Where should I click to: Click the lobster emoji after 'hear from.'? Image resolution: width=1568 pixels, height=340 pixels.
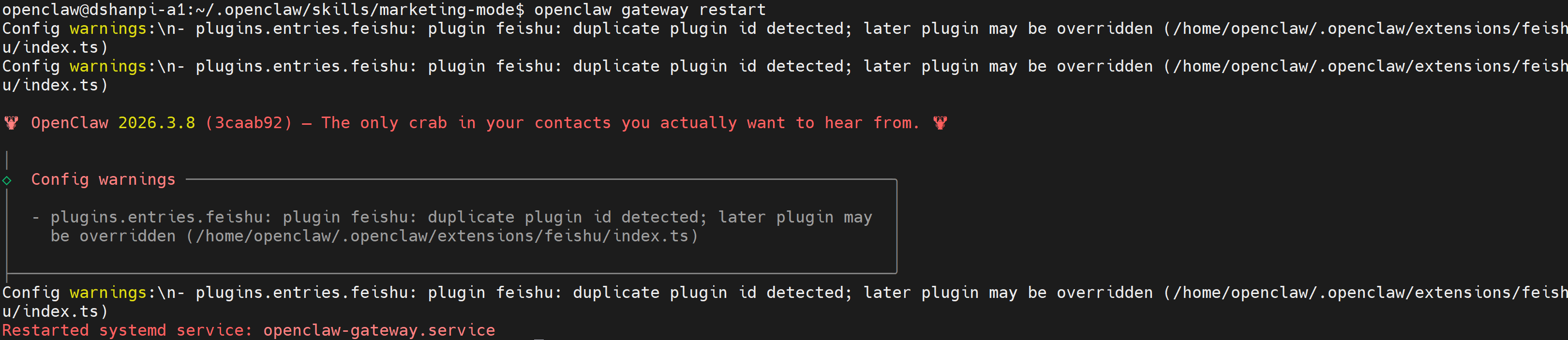940,123
